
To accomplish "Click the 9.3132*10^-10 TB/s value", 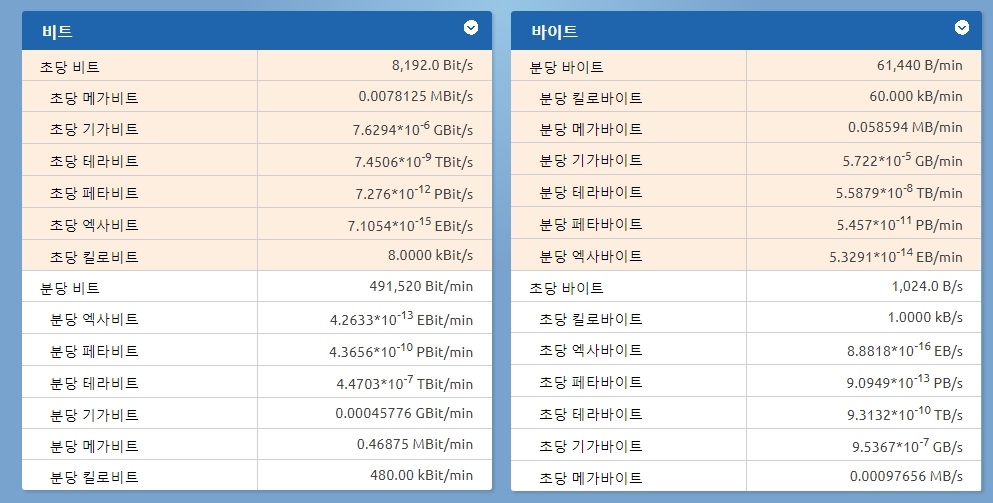I will tap(906, 414).
